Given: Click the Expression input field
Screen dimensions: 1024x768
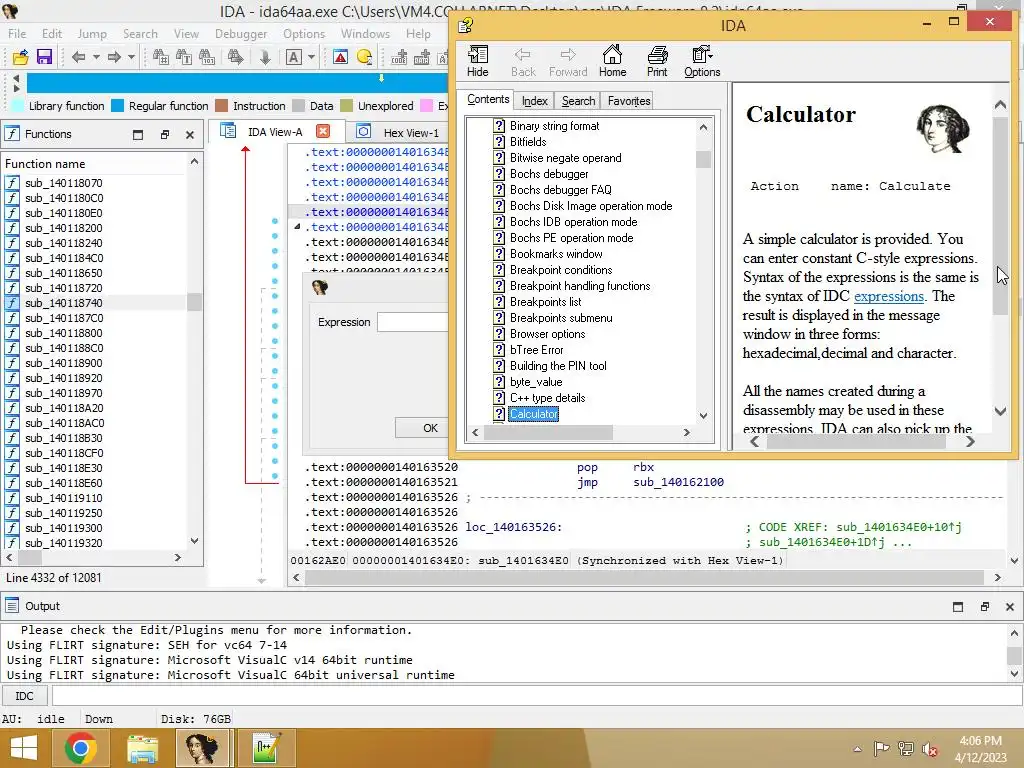Looking at the screenshot, I should [x=413, y=322].
